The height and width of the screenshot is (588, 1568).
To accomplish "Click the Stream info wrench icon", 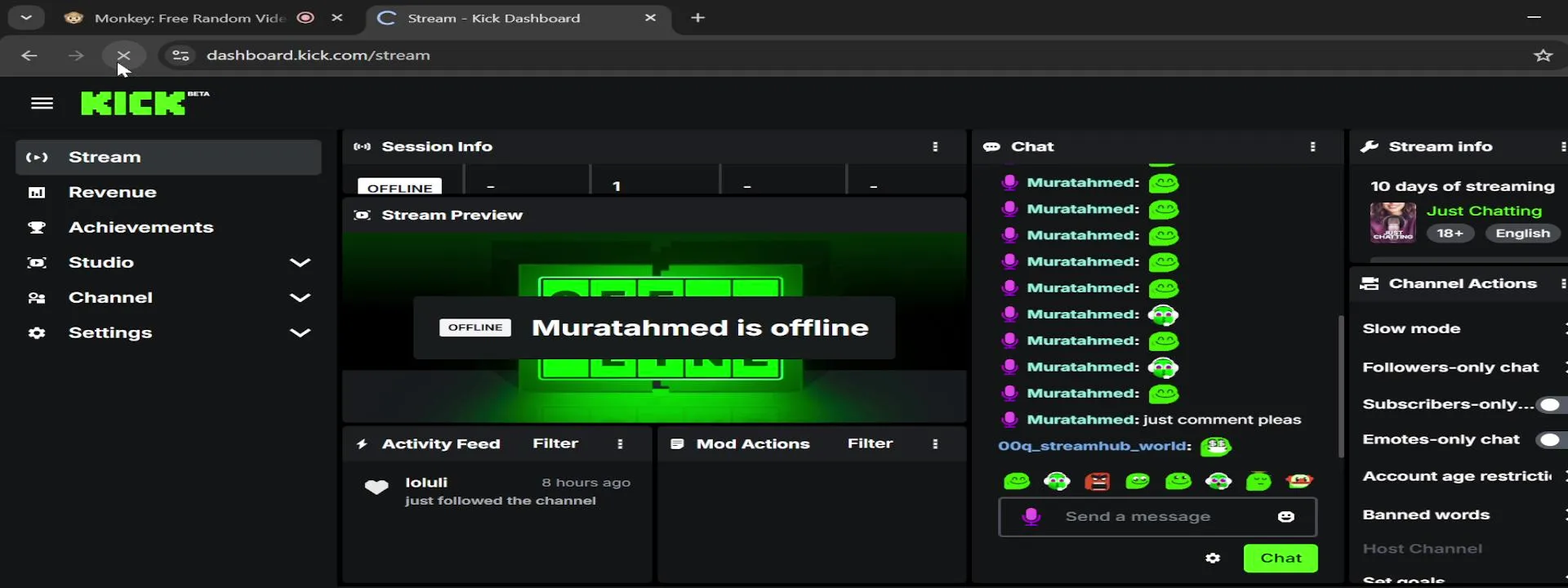I will [1370, 147].
